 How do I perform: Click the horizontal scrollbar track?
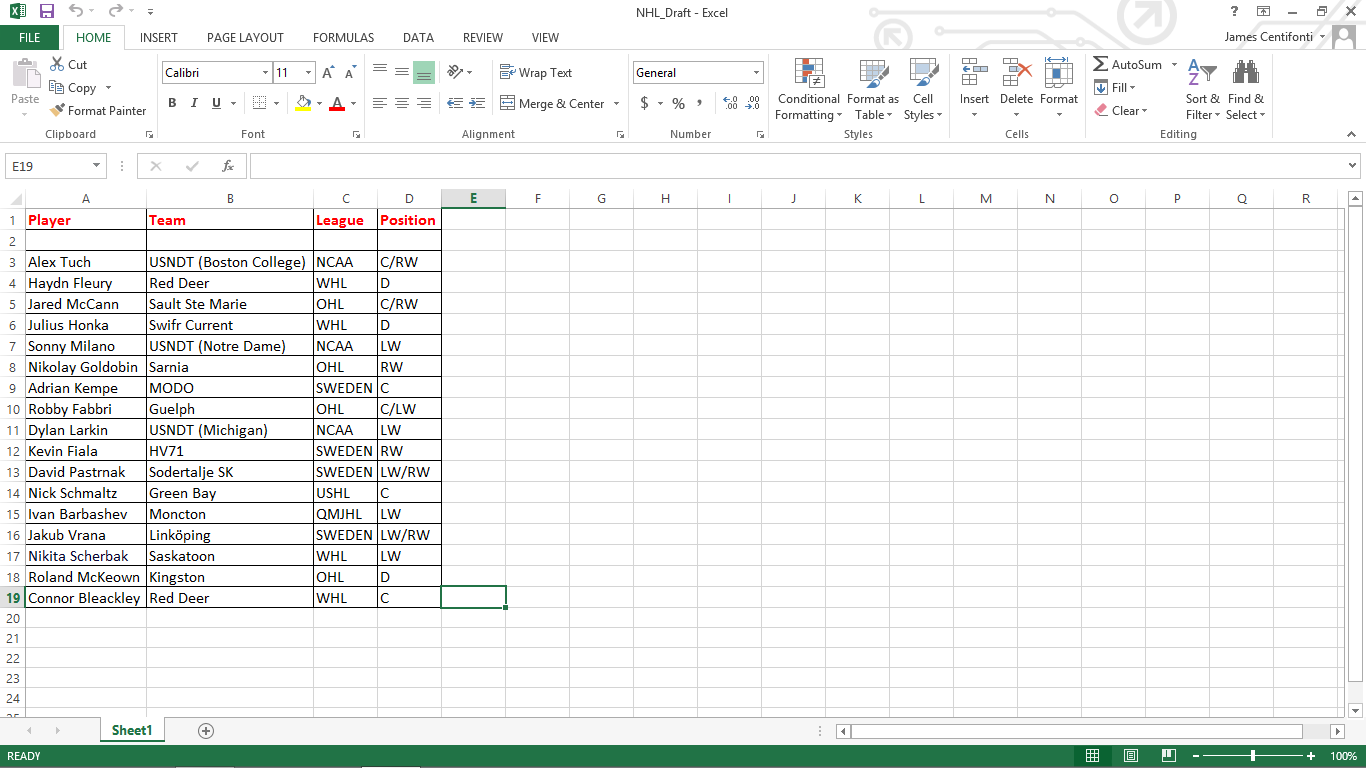click(x=1077, y=731)
